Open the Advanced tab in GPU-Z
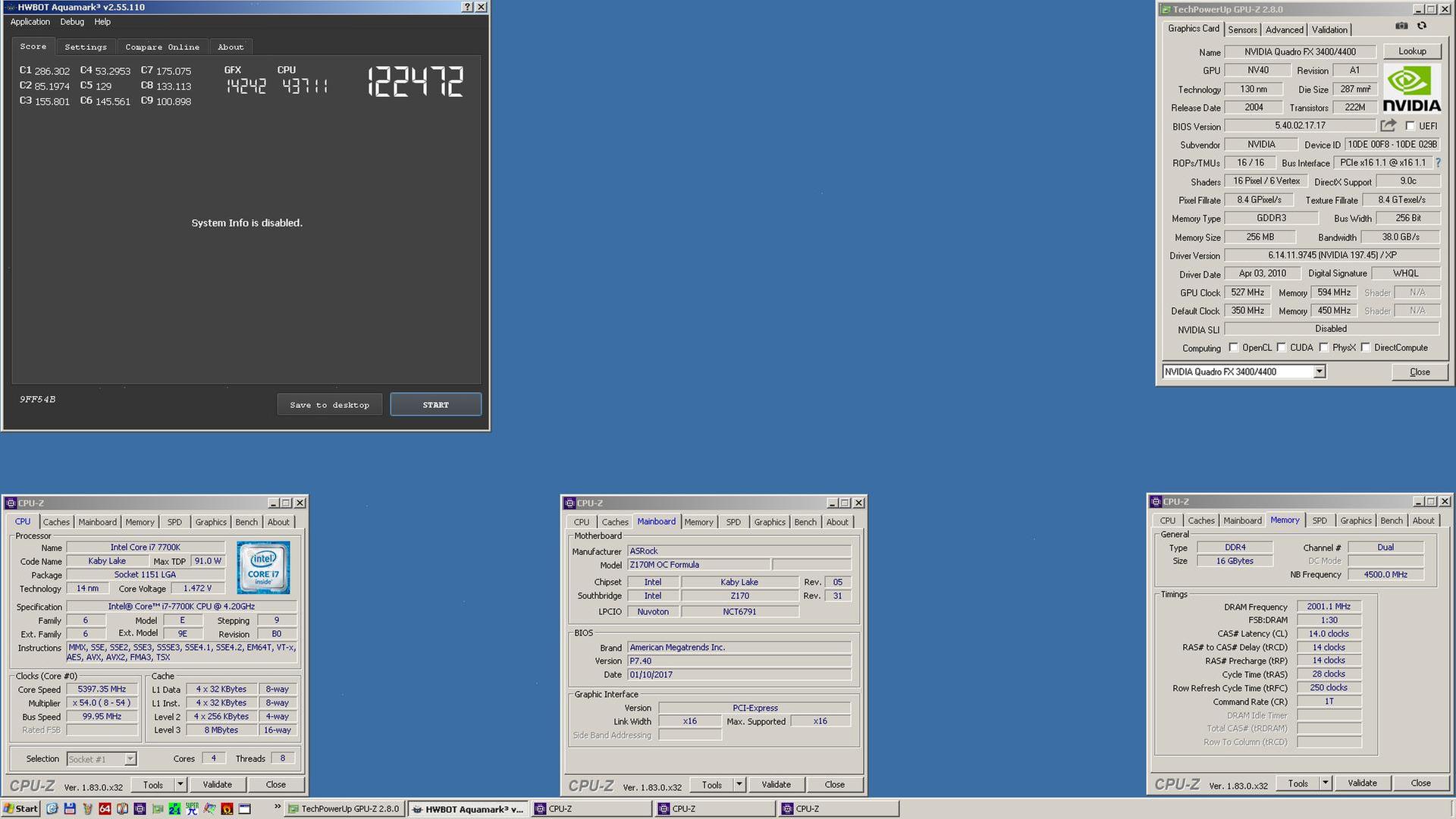1456x819 pixels. (1284, 30)
